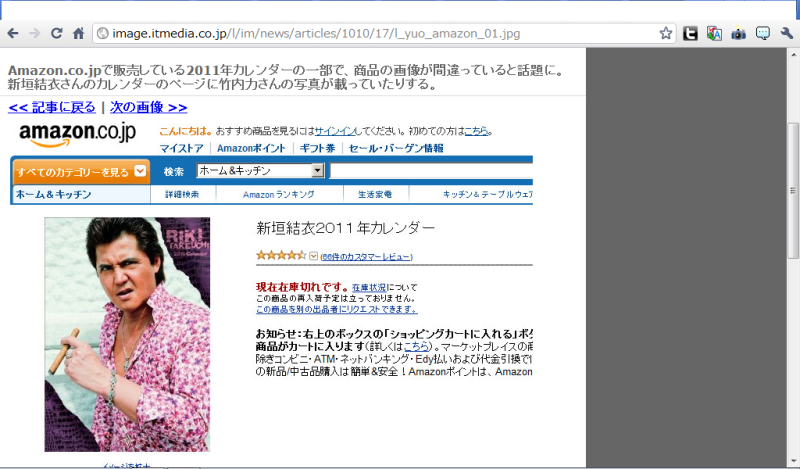Select the 生活家電 tab
This screenshot has height=469, width=800.
pos(374,194)
